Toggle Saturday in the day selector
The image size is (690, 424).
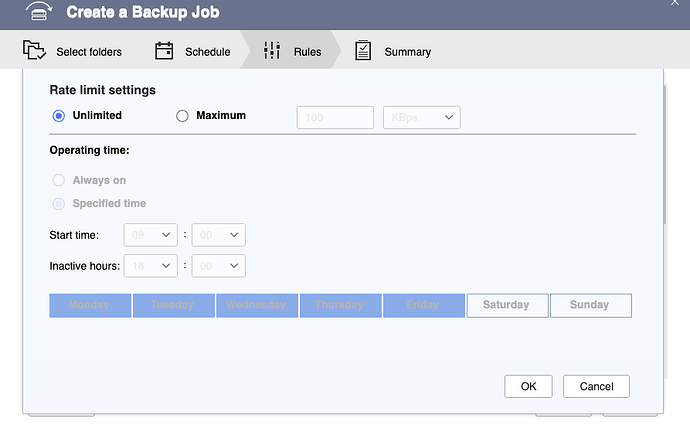(507, 305)
